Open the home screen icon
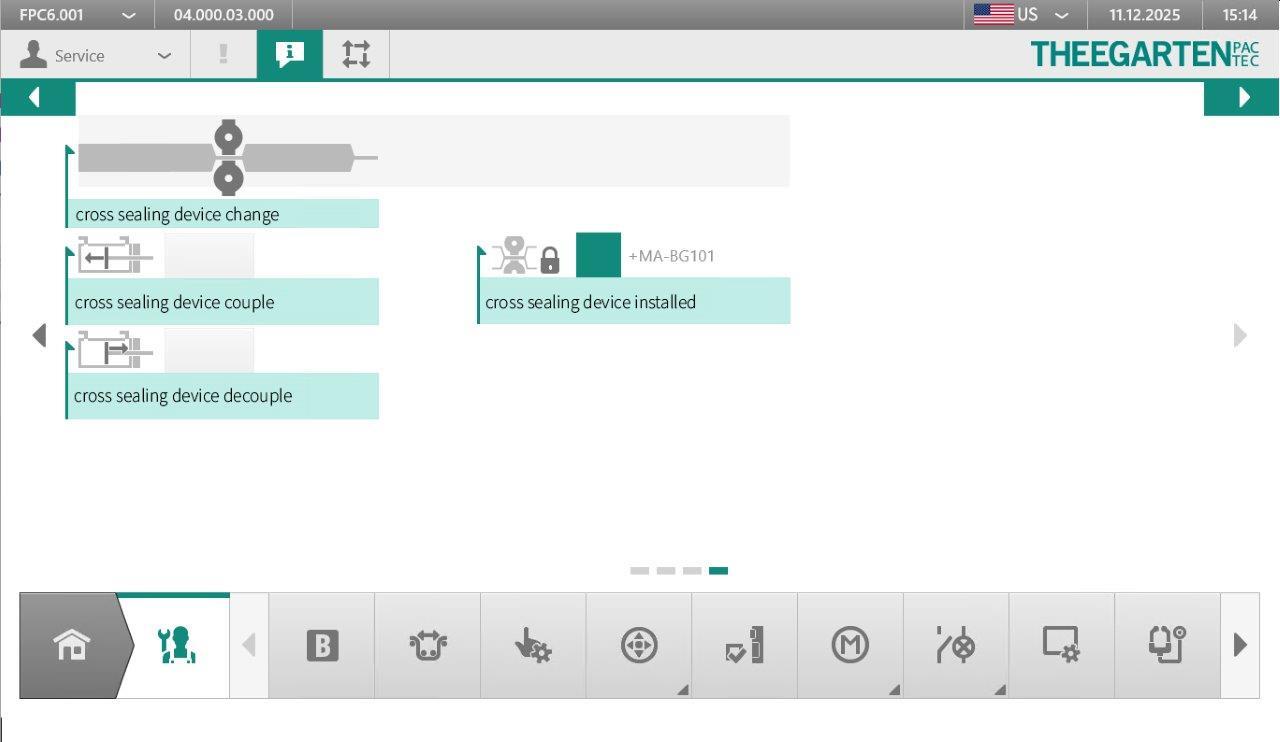Viewport: 1280px width, 742px height. pyautogui.click(x=72, y=645)
